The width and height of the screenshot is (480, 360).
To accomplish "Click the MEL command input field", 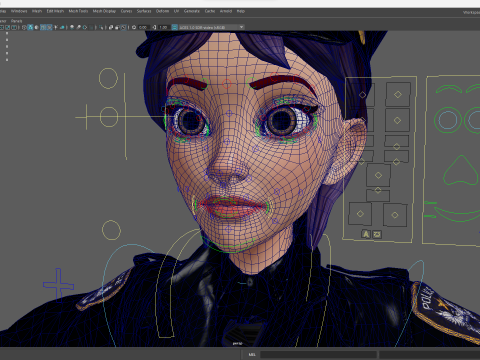I will pyautogui.click(x=318, y=354).
